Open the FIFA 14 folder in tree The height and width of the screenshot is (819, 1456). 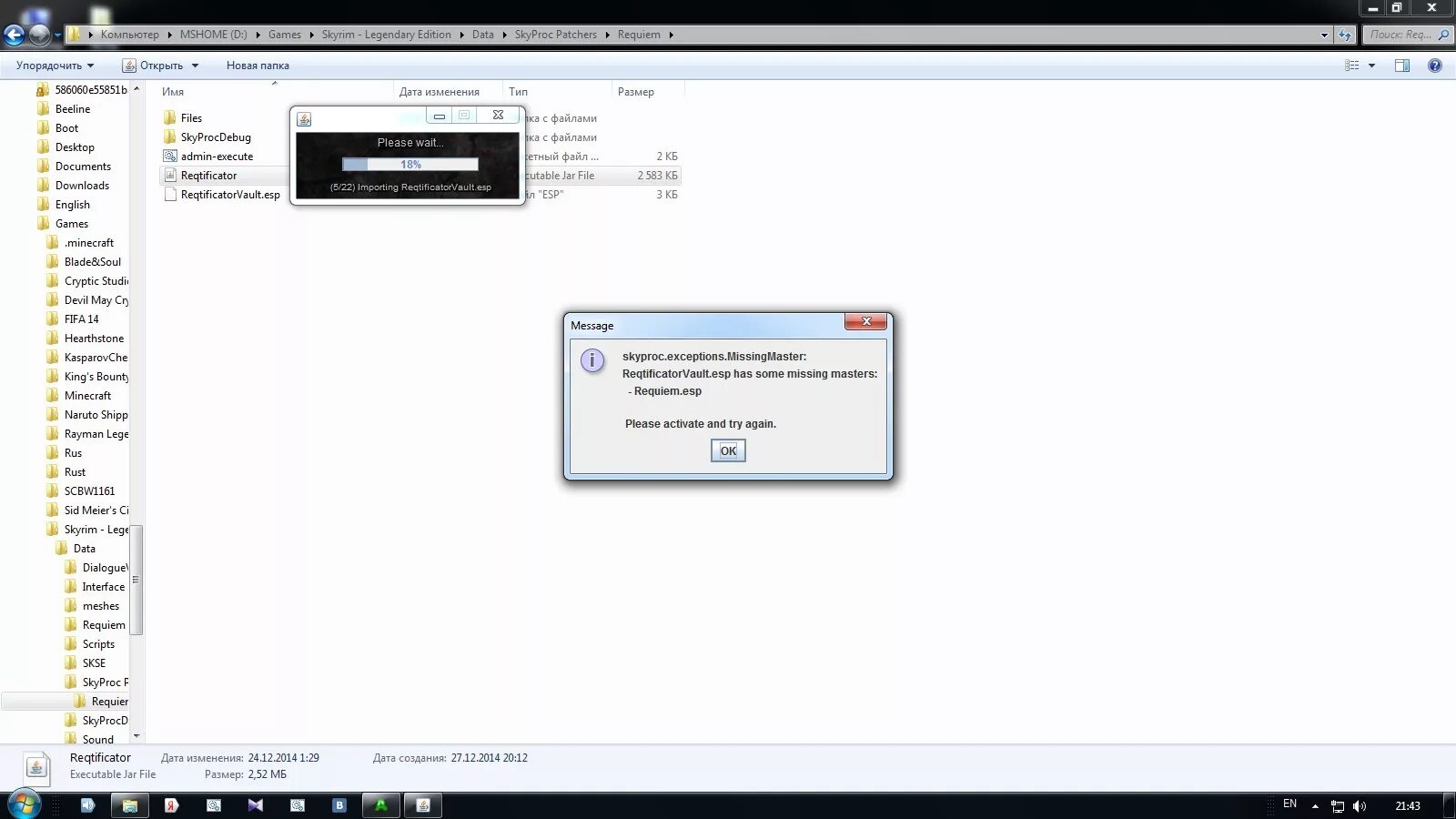tap(81, 319)
